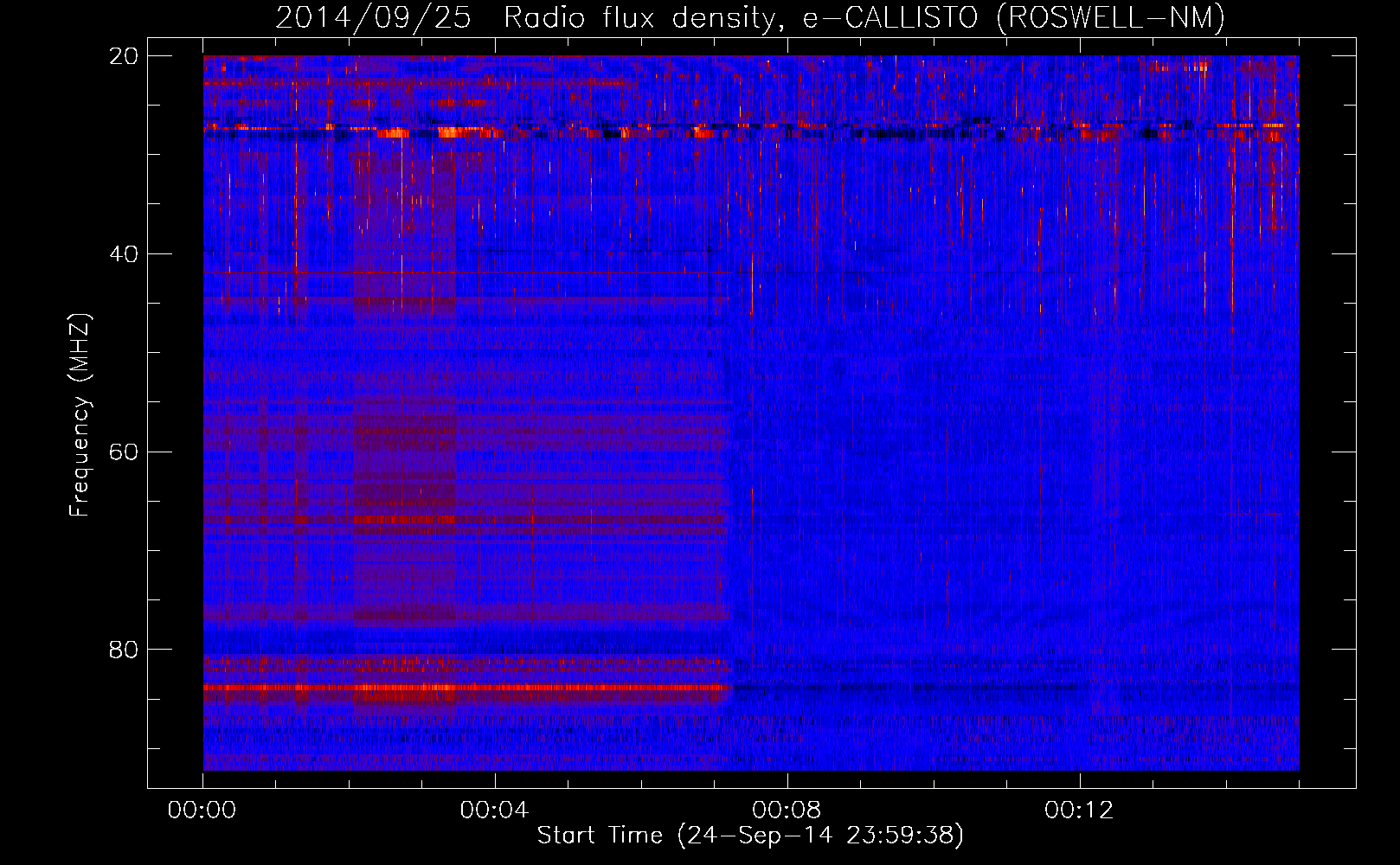This screenshot has width=1400, height=865.
Task: Click the '80' frequency tick label
Action: [x=123, y=649]
